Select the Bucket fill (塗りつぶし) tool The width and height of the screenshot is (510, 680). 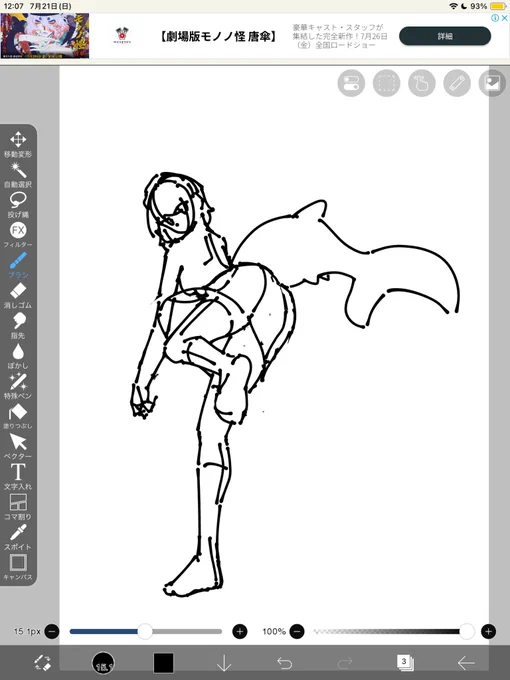coord(18,416)
